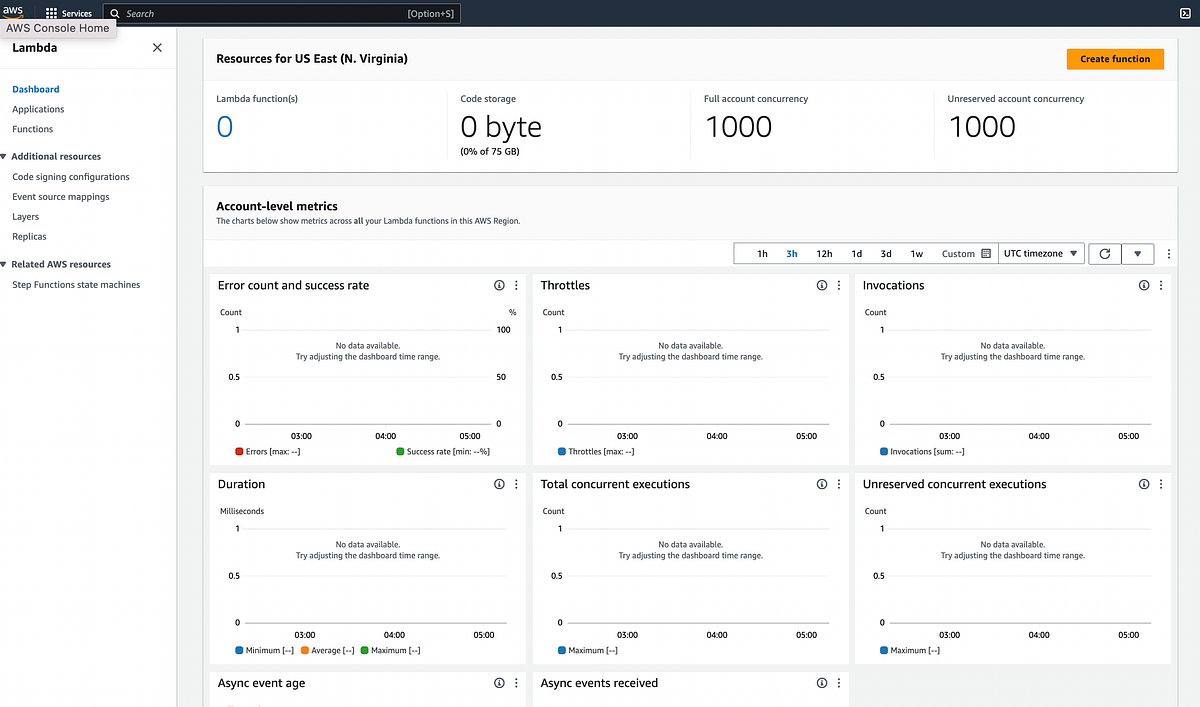Image resolution: width=1200 pixels, height=707 pixels.
Task: Select the 1w time range
Action: (916, 253)
